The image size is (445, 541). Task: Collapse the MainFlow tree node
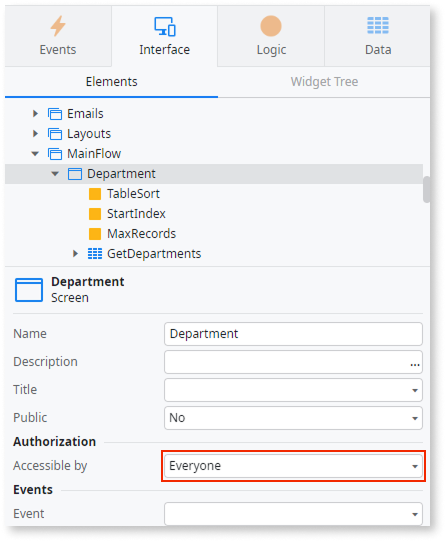(35, 154)
